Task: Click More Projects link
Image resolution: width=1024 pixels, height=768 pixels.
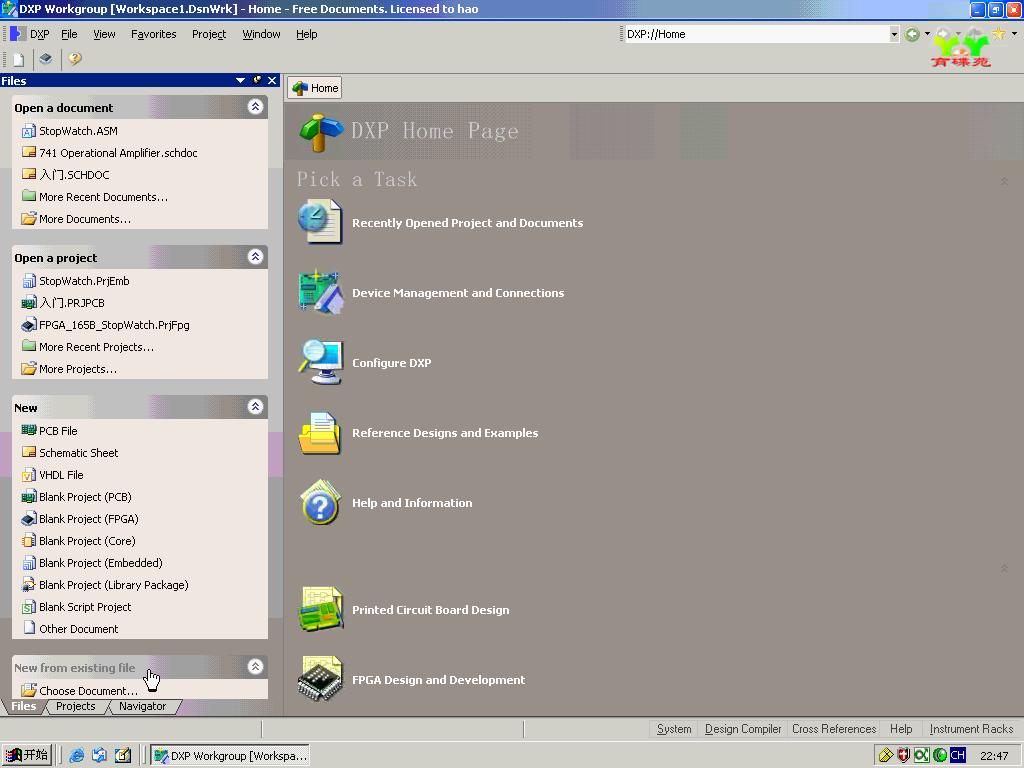Action: pyautogui.click(x=78, y=369)
